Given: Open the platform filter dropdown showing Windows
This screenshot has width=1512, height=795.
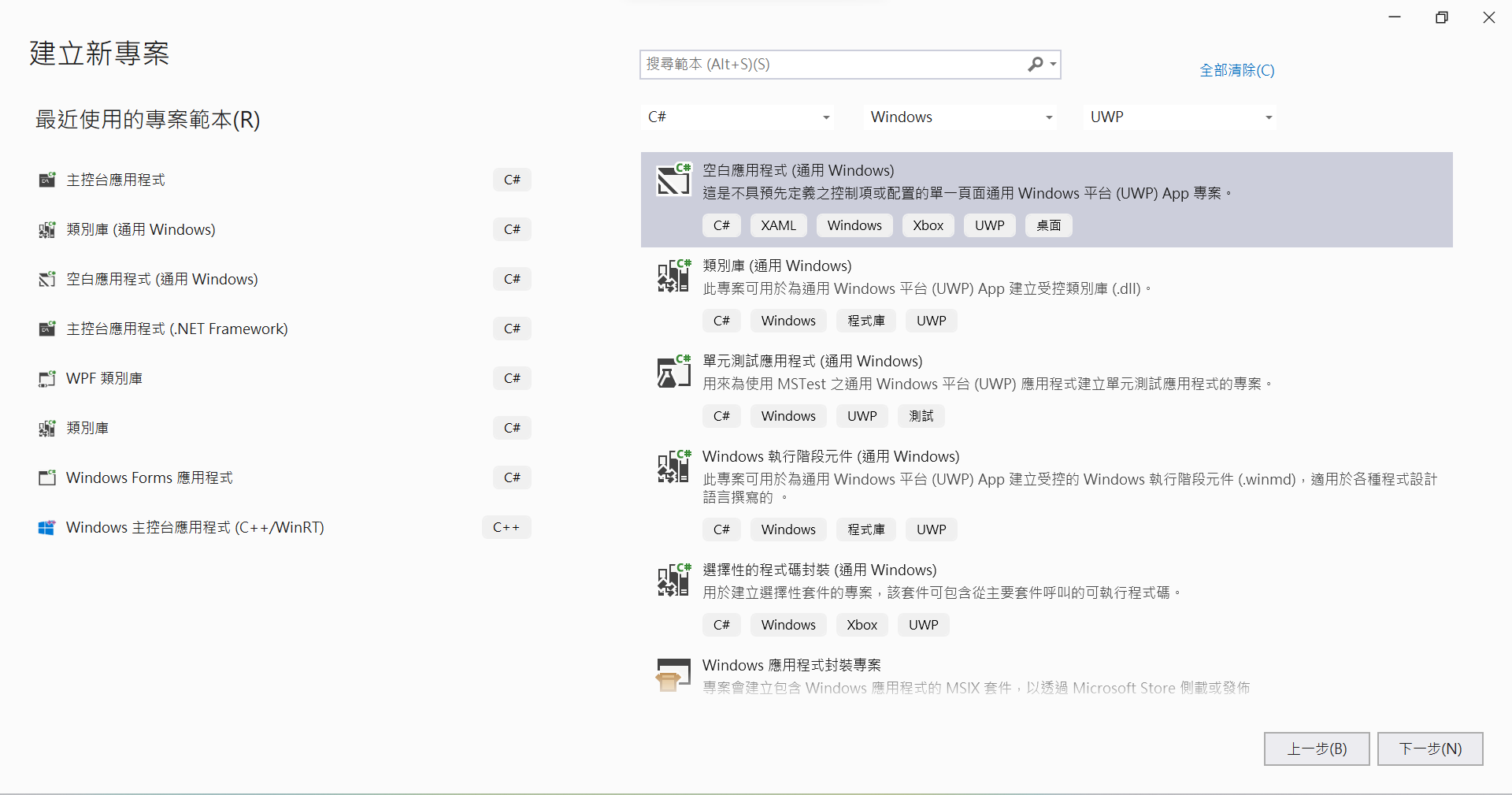Looking at the screenshot, I should pyautogui.click(x=962, y=117).
